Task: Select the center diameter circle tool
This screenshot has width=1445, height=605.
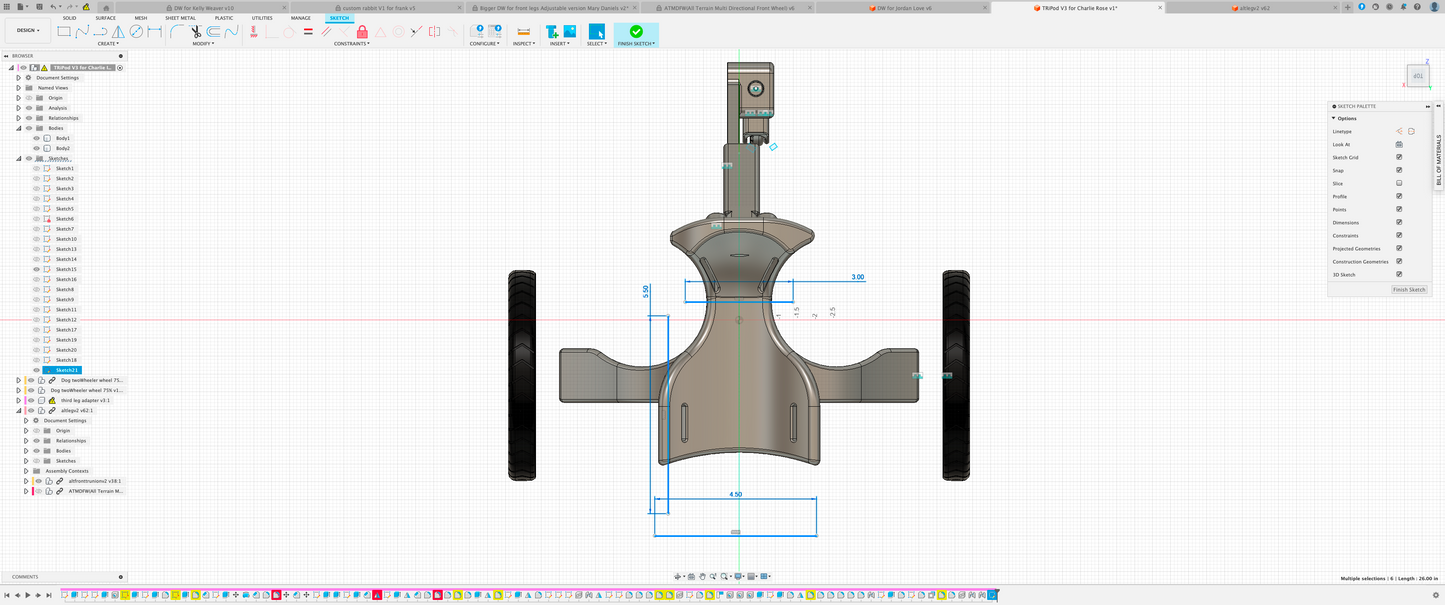Action: (136, 32)
